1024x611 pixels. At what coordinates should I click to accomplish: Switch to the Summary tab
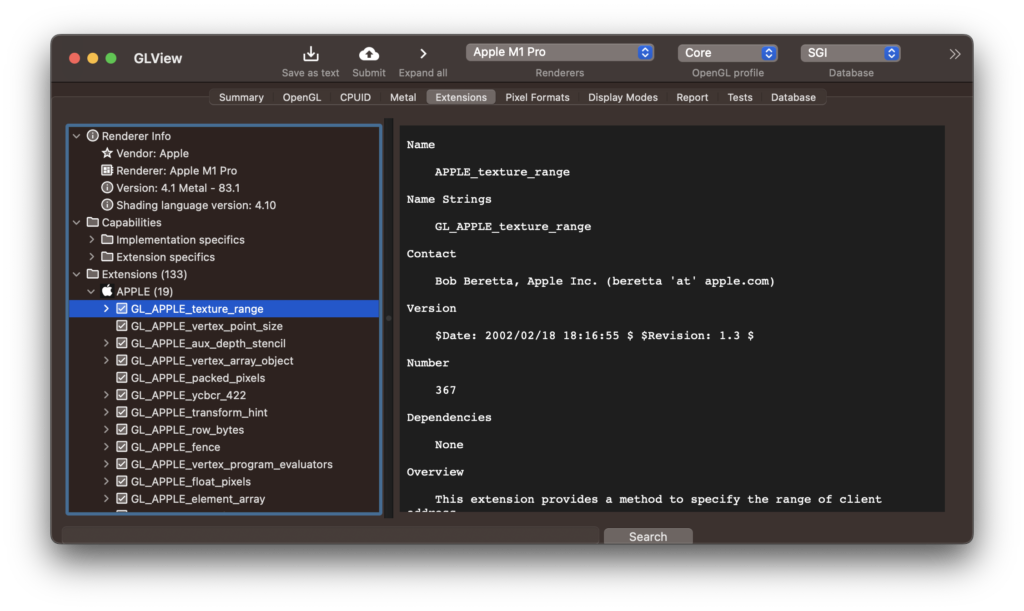[241, 97]
